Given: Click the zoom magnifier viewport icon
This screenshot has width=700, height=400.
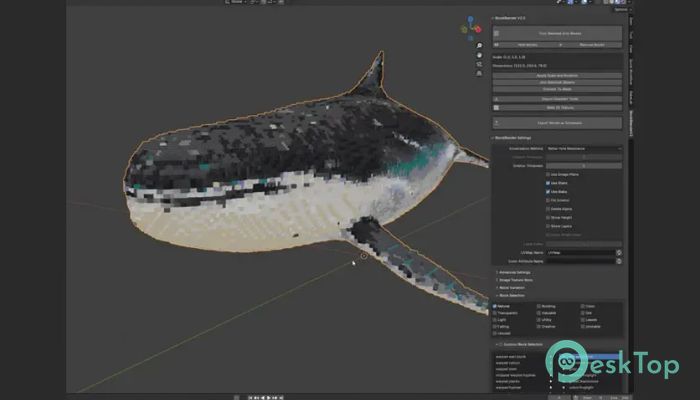Looking at the screenshot, I should pos(479,46).
